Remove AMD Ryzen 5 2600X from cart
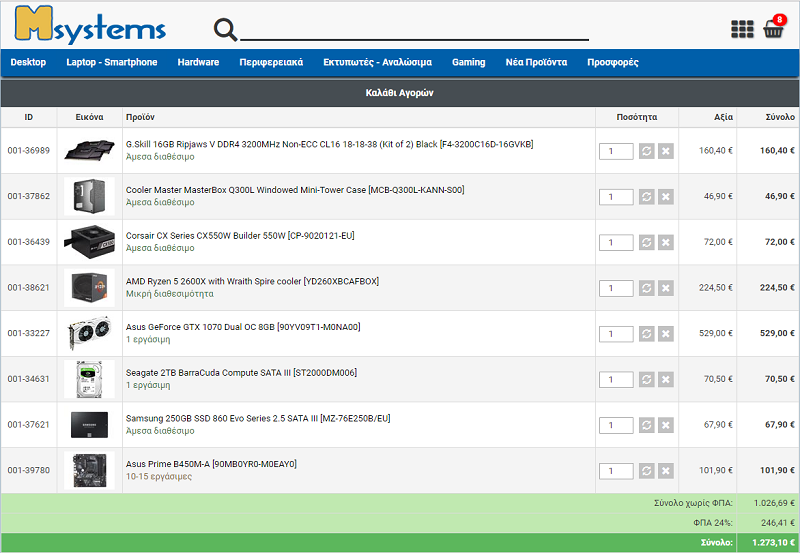The image size is (800, 553). 665,288
